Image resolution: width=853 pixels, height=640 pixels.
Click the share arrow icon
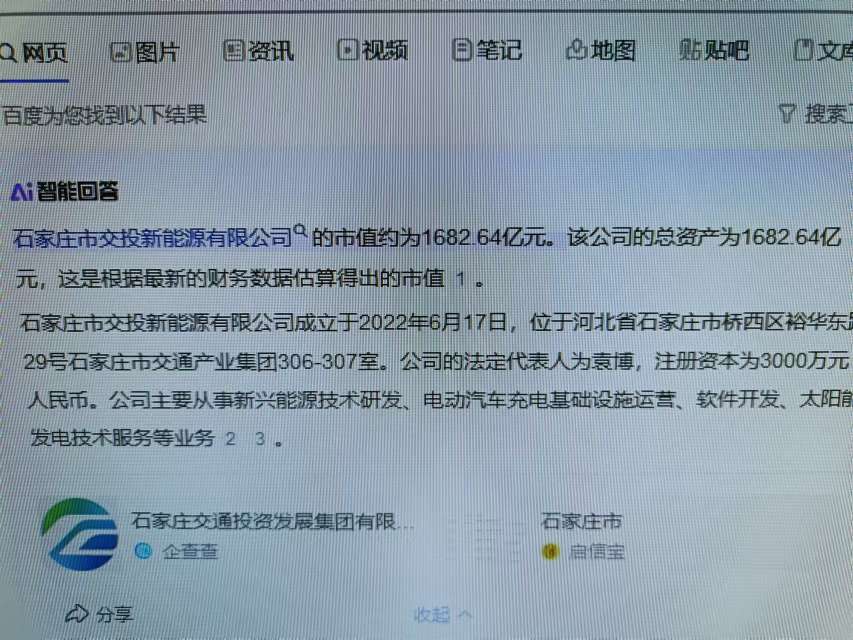77,613
